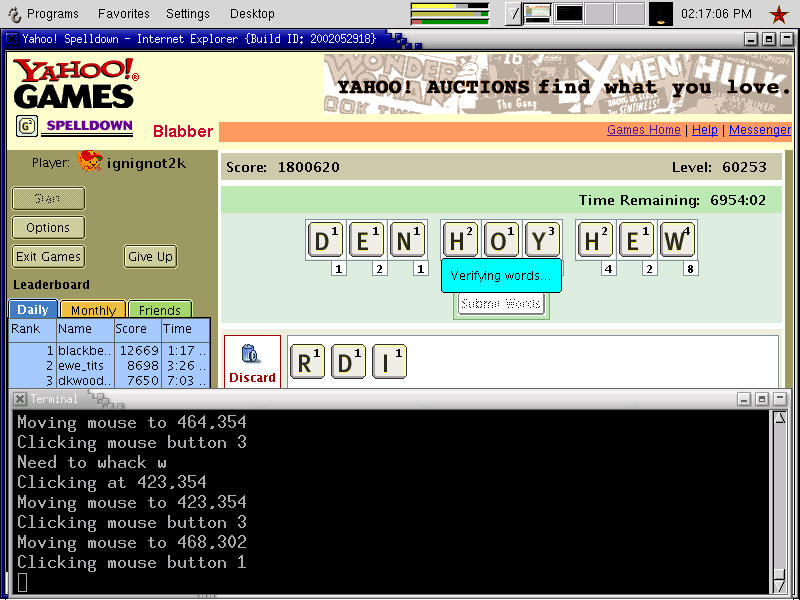Click the Score column header in leaderboard

[x=137, y=329]
